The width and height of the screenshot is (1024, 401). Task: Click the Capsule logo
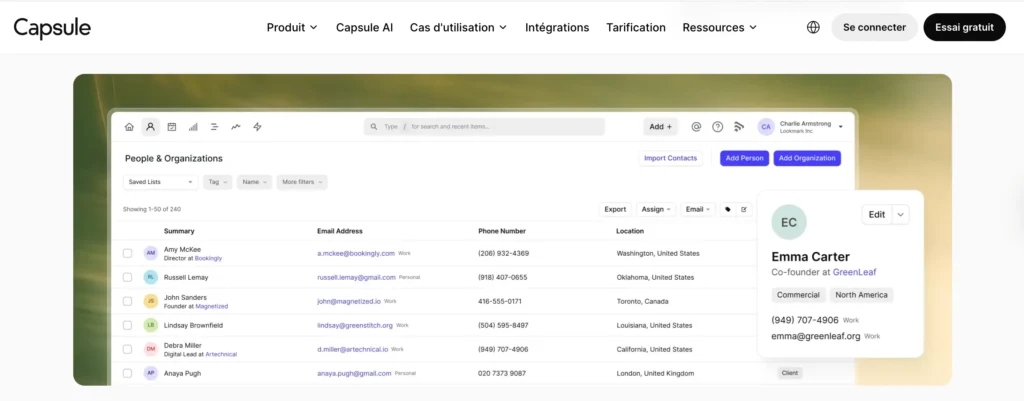coord(52,27)
